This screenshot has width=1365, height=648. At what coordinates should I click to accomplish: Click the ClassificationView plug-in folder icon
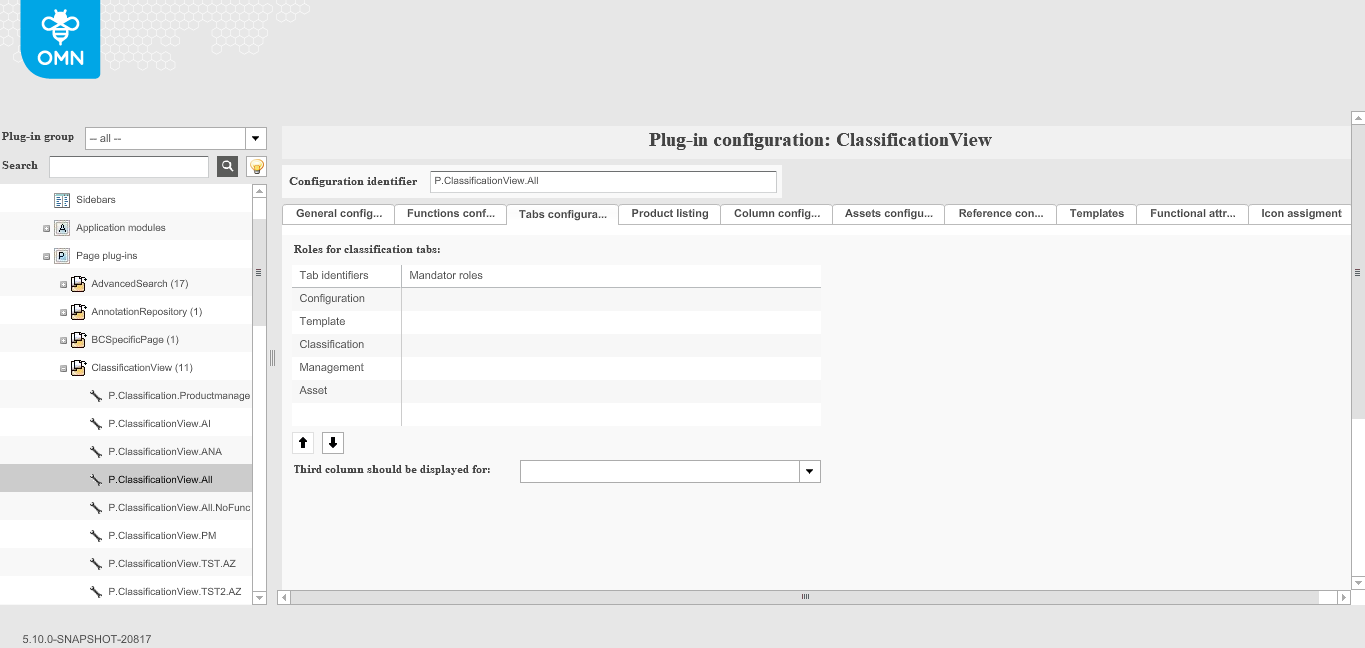pyautogui.click(x=78, y=367)
